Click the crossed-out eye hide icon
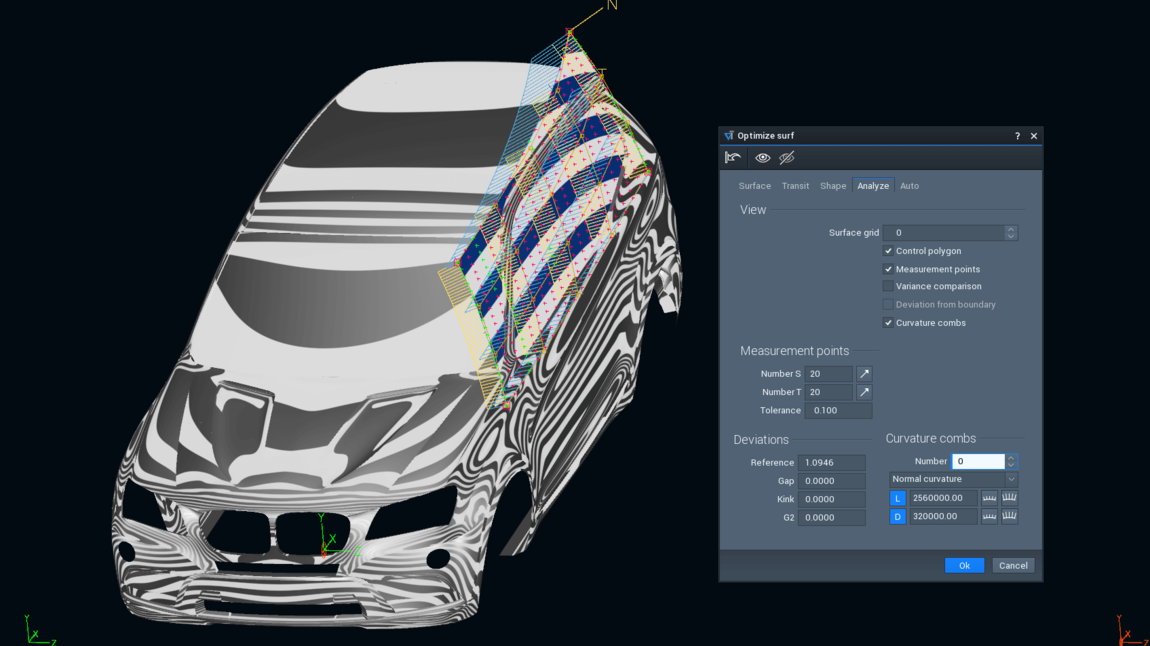The width and height of the screenshot is (1150, 646). [x=787, y=158]
